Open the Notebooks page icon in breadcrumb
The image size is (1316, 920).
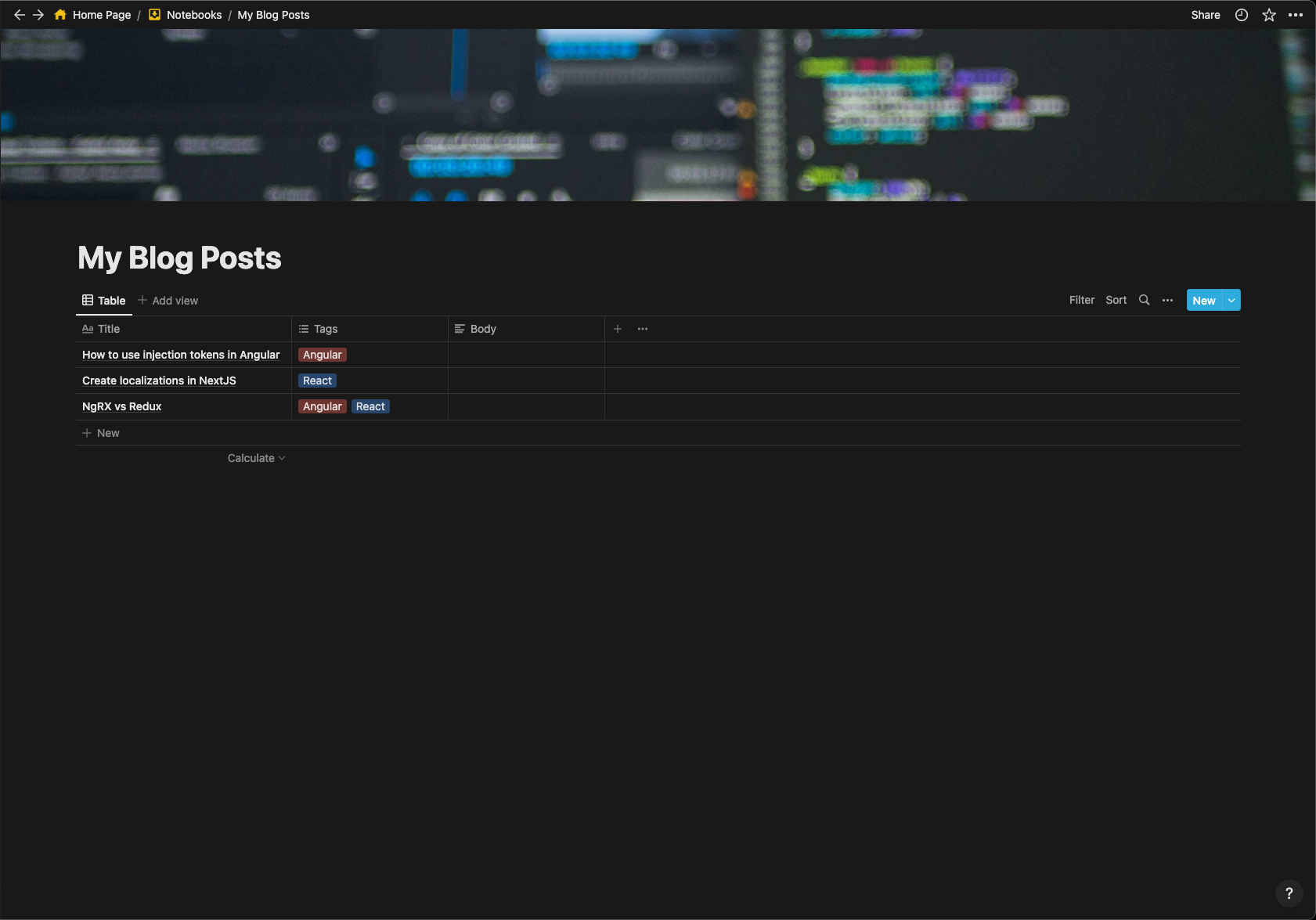coord(154,14)
